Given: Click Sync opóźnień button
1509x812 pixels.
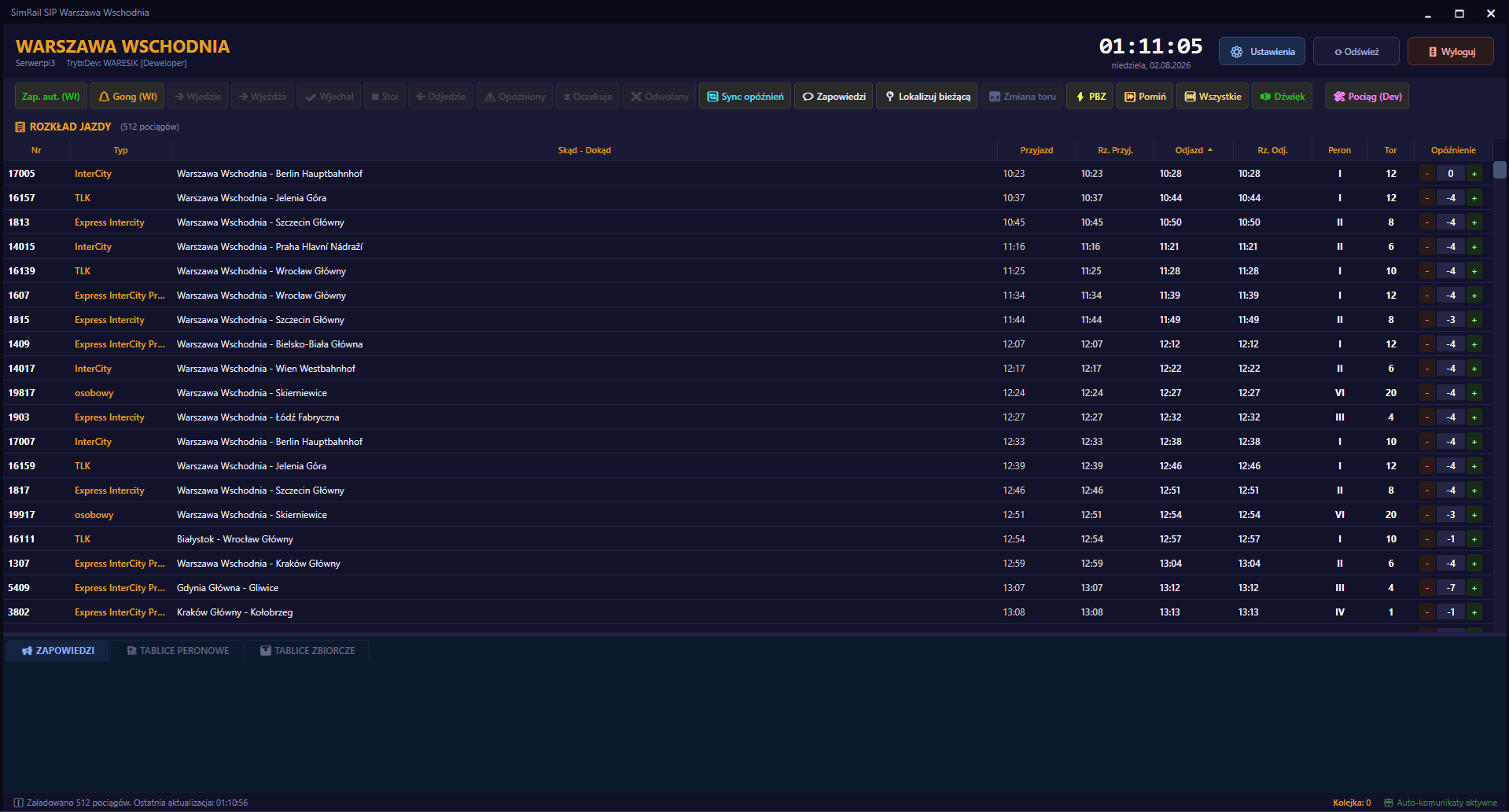Looking at the screenshot, I should pos(745,97).
